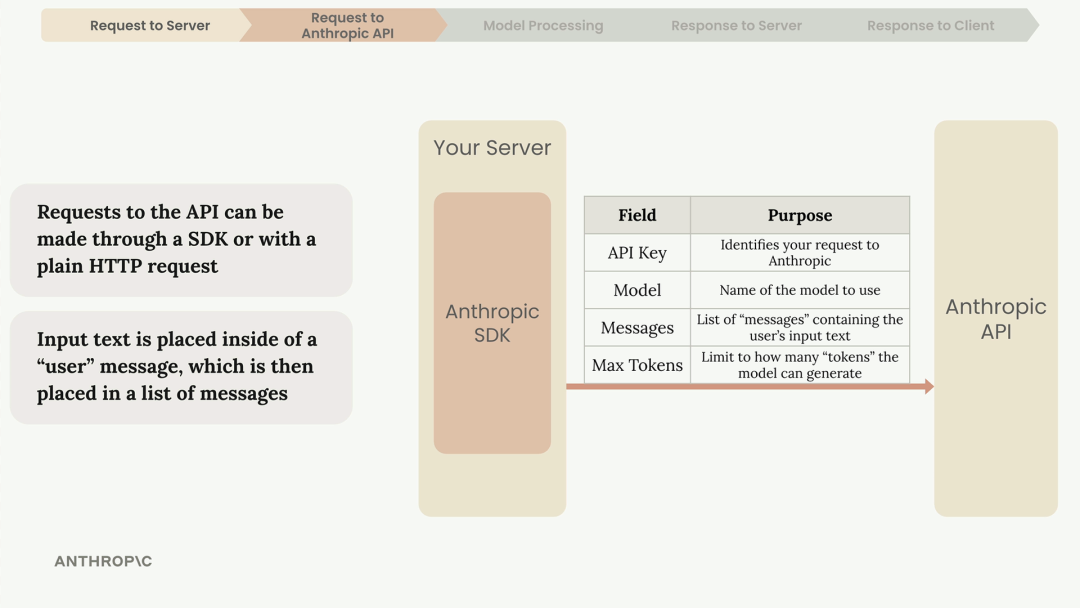Click the 'Limit to how many tokens' cell
The image size is (1080, 608).
point(800,365)
